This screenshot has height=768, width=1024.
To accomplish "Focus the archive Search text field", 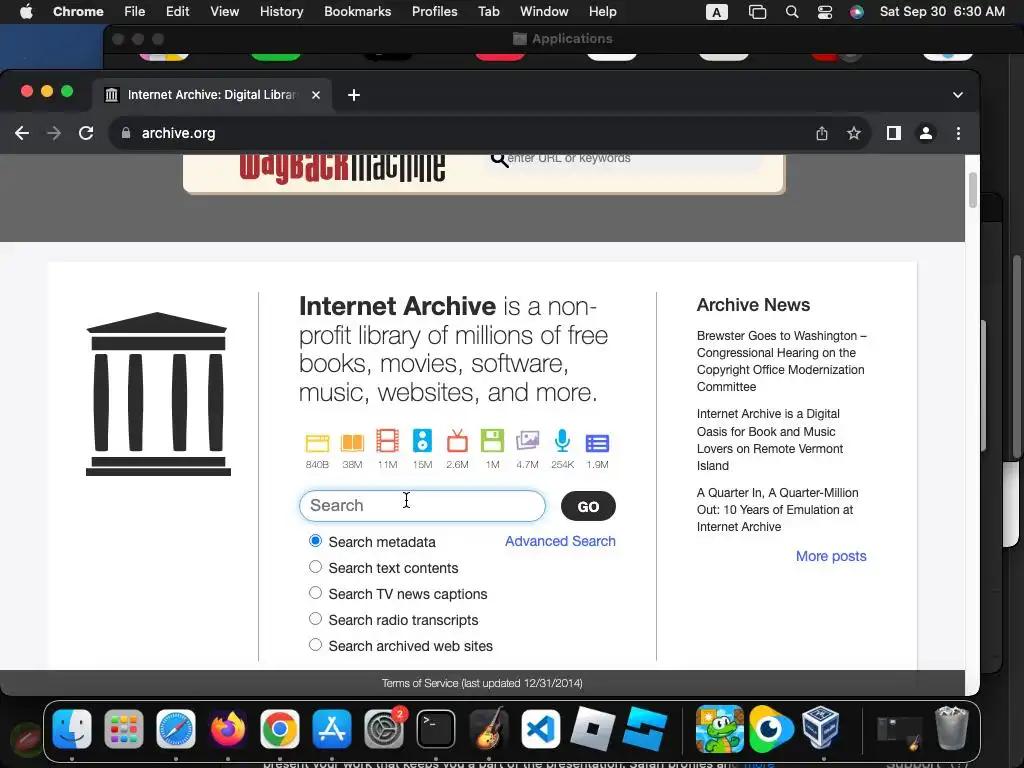I will click(x=423, y=506).
